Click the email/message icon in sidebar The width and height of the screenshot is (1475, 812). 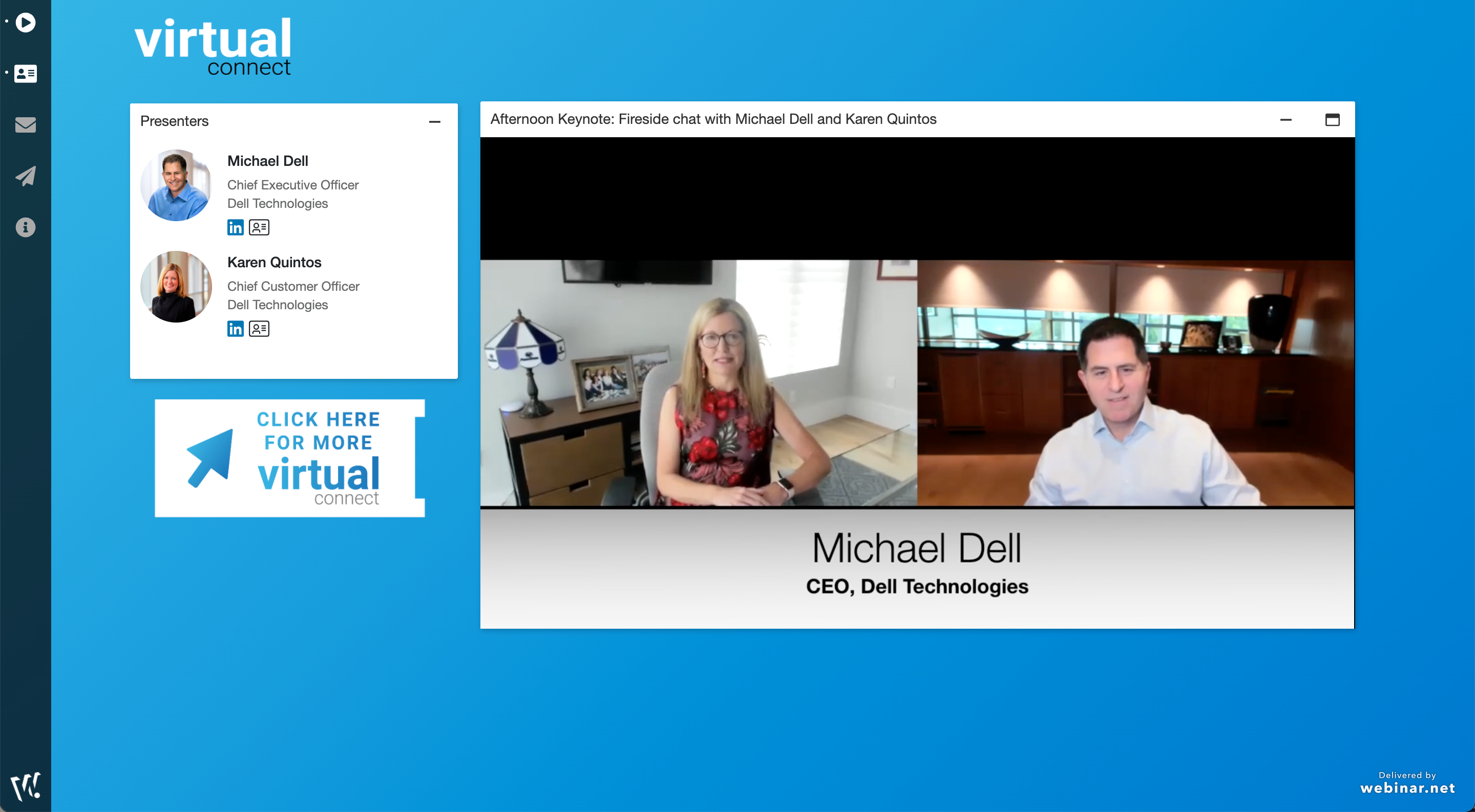(27, 125)
